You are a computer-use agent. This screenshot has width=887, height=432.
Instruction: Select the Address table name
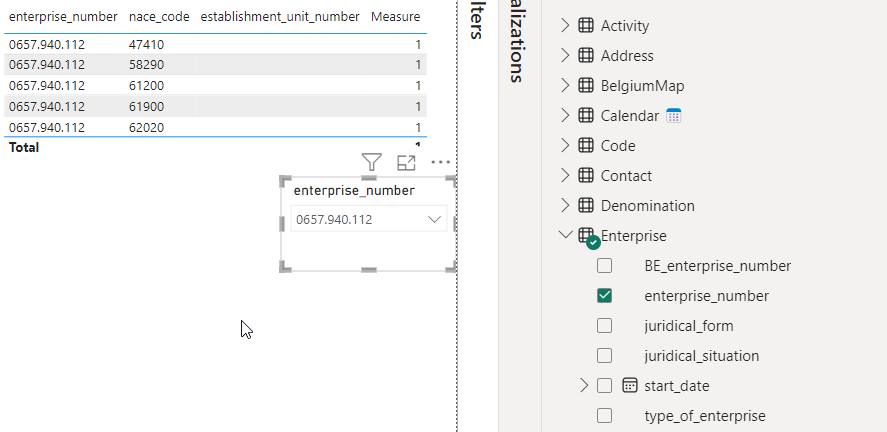coord(627,55)
